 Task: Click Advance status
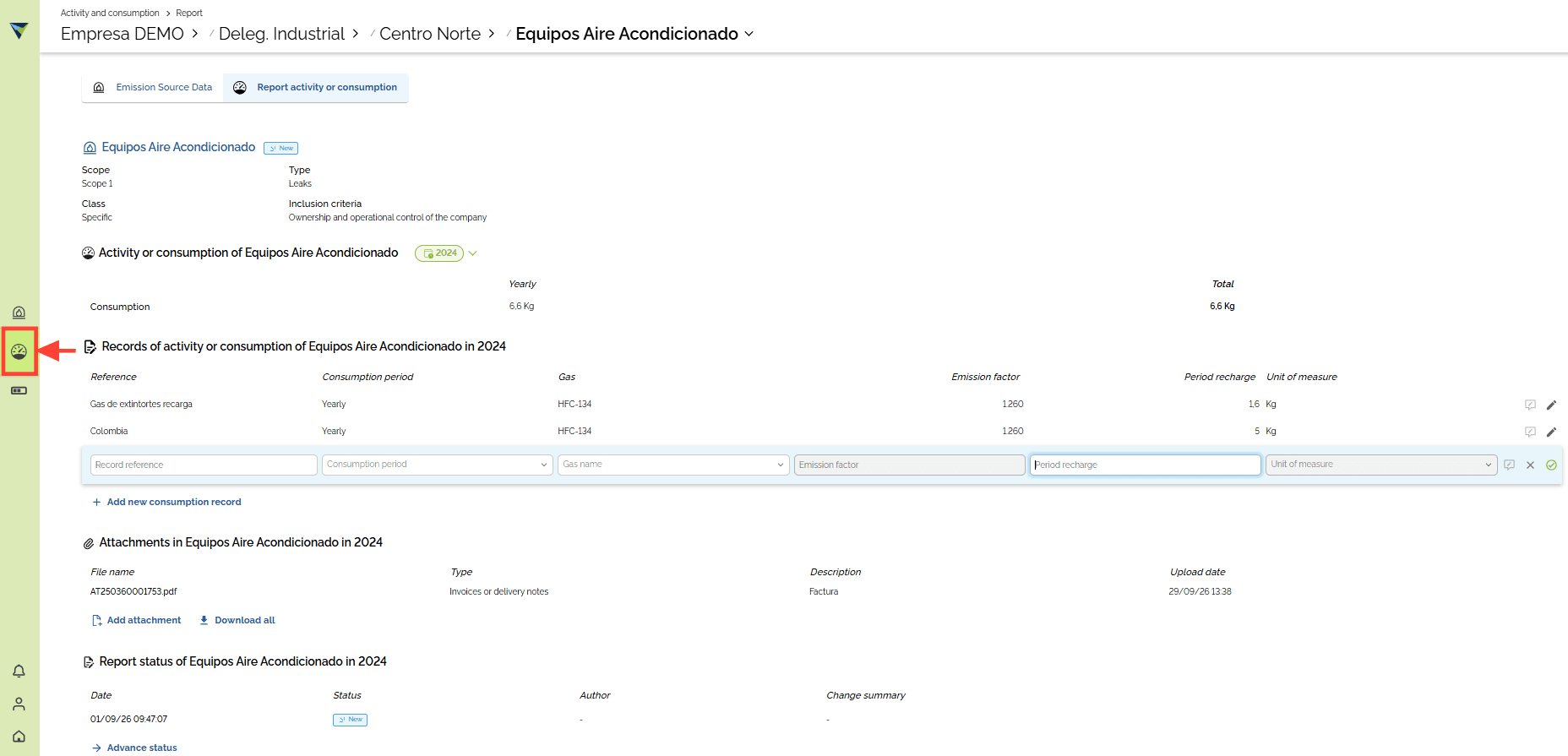134,748
